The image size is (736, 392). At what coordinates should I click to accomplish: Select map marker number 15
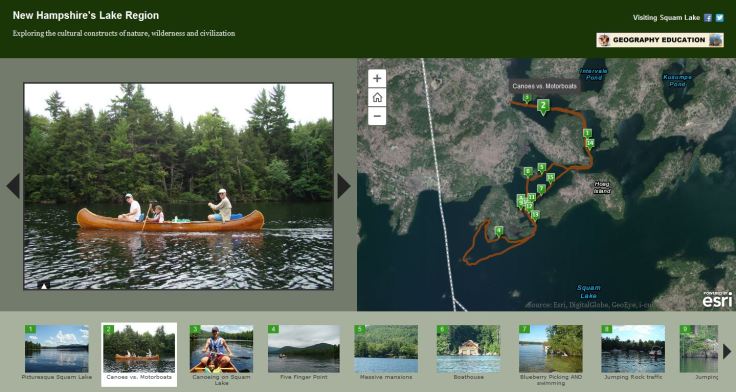[x=551, y=178]
